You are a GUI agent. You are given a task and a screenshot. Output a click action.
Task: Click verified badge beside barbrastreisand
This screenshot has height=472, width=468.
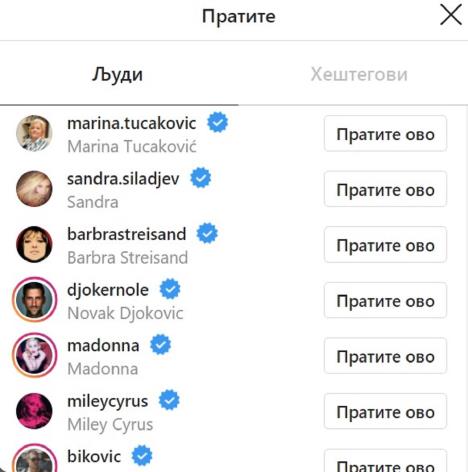click(207, 233)
